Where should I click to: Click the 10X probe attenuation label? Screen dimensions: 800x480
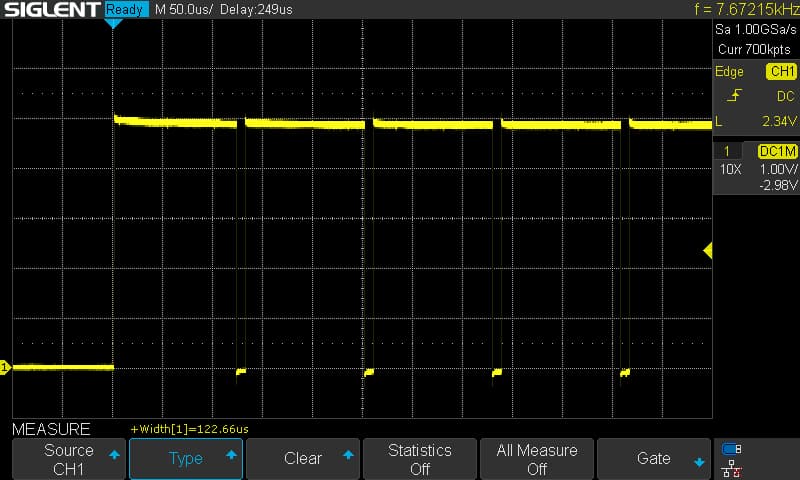point(731,169)
